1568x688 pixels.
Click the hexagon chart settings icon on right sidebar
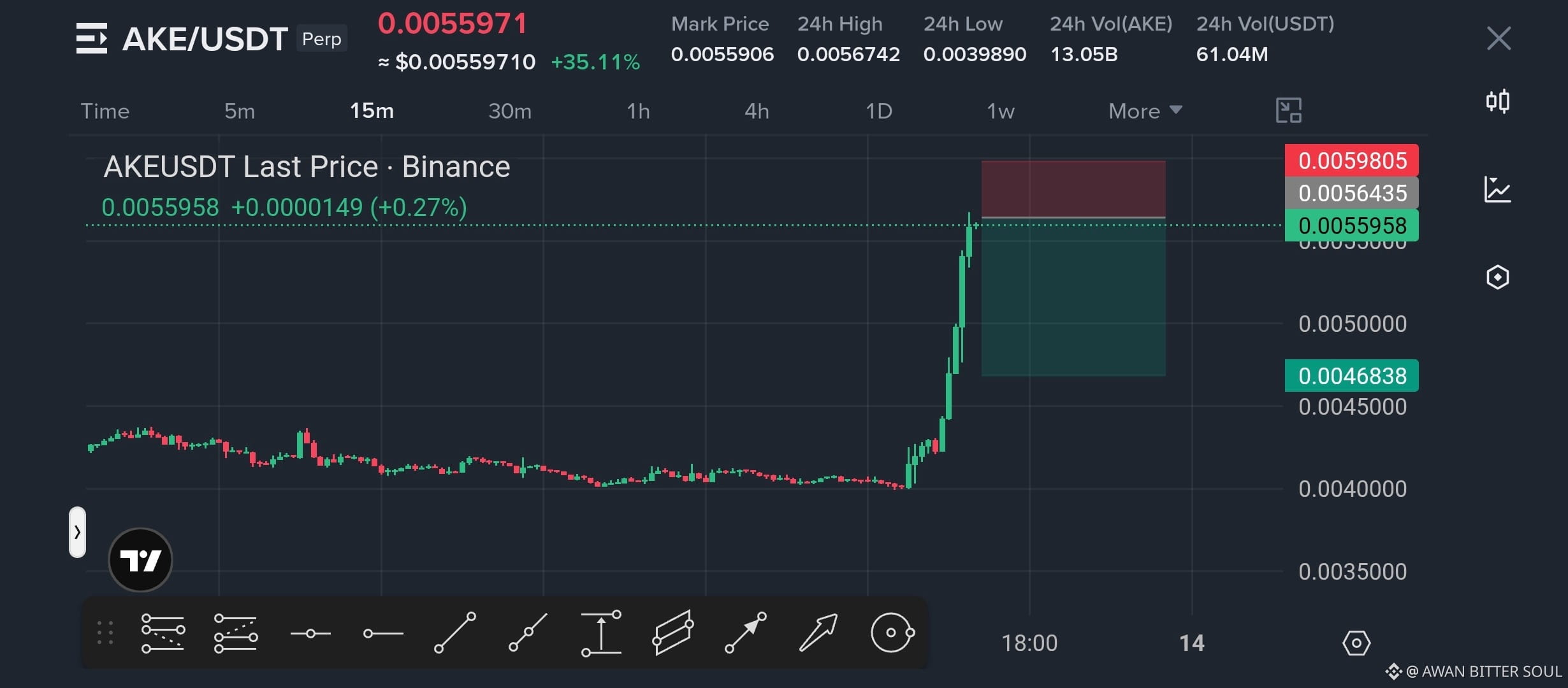[x=1498, y=277]
